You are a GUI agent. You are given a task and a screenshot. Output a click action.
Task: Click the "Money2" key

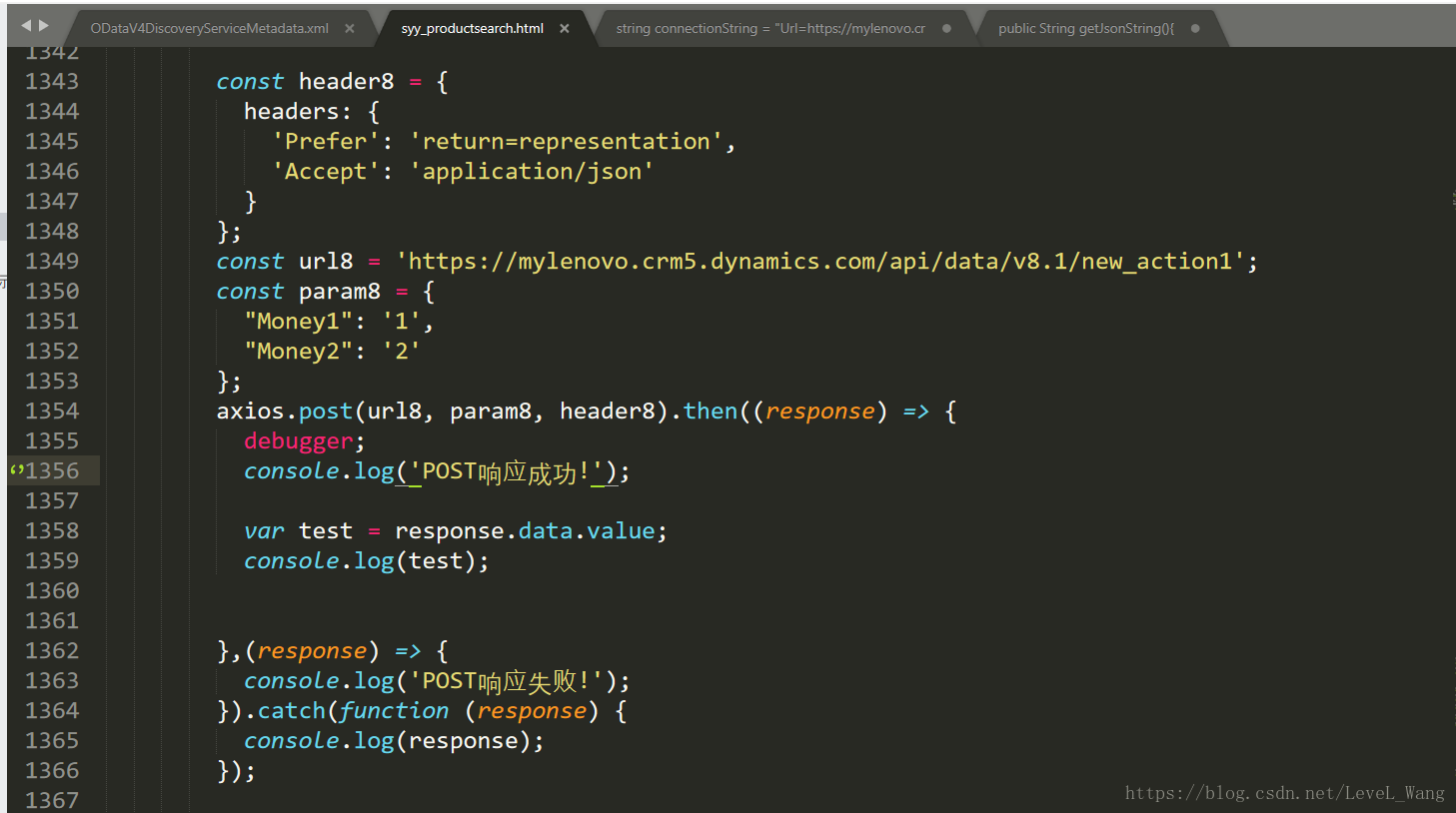[298, 351]
